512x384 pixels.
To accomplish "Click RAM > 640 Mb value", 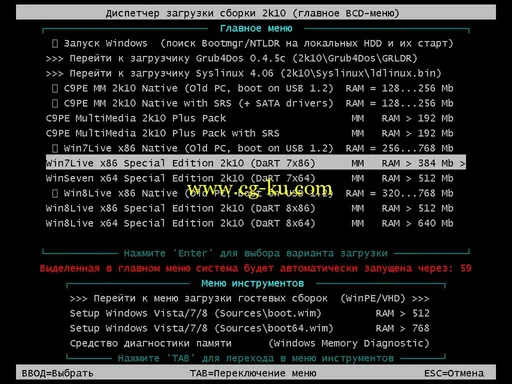I will [x=417, y=223].
